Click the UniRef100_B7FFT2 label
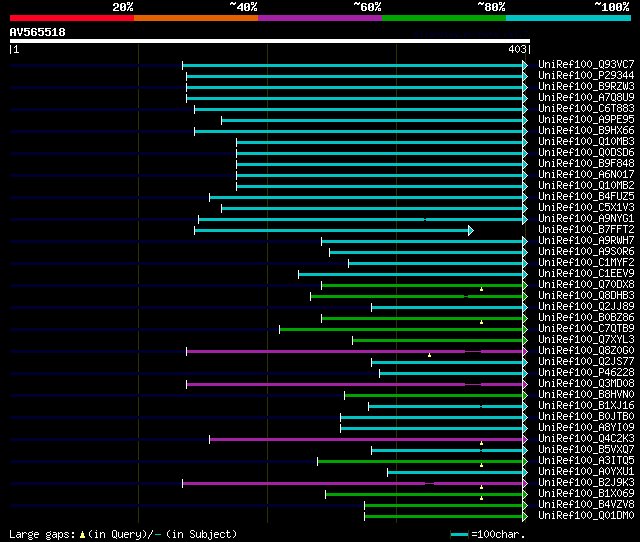The height and width of the screenshot is (542, 640). (x=586, y=230)
